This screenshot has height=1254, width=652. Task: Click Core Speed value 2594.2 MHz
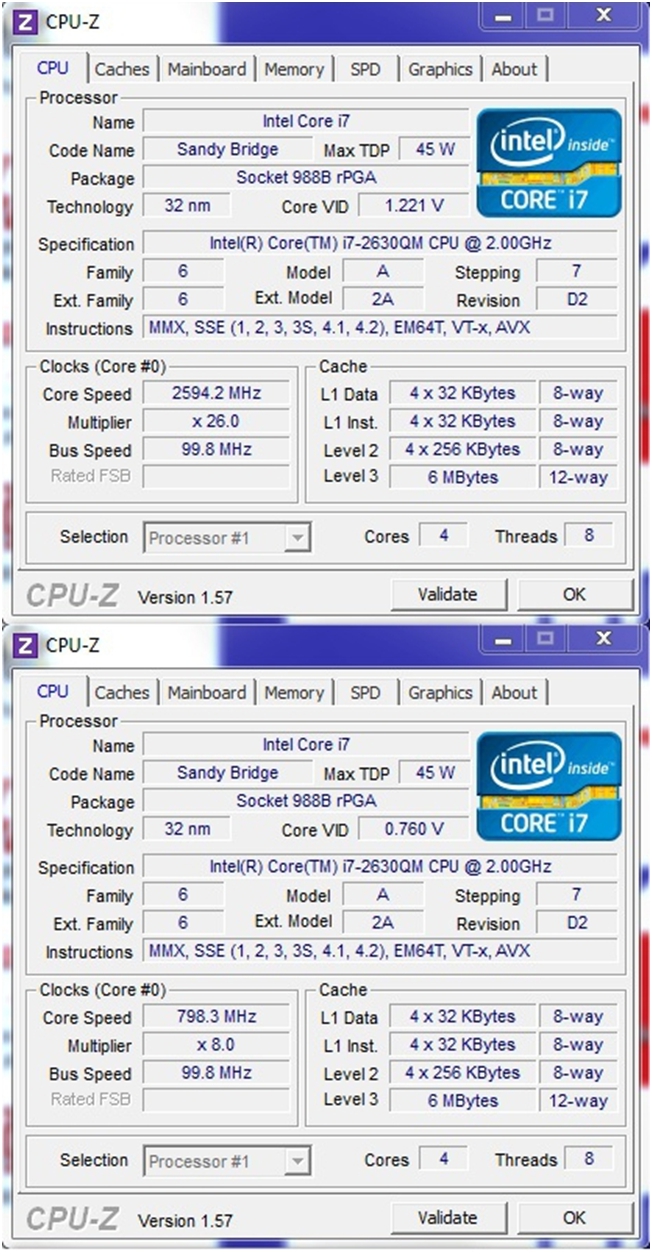[x=217, y=393]
